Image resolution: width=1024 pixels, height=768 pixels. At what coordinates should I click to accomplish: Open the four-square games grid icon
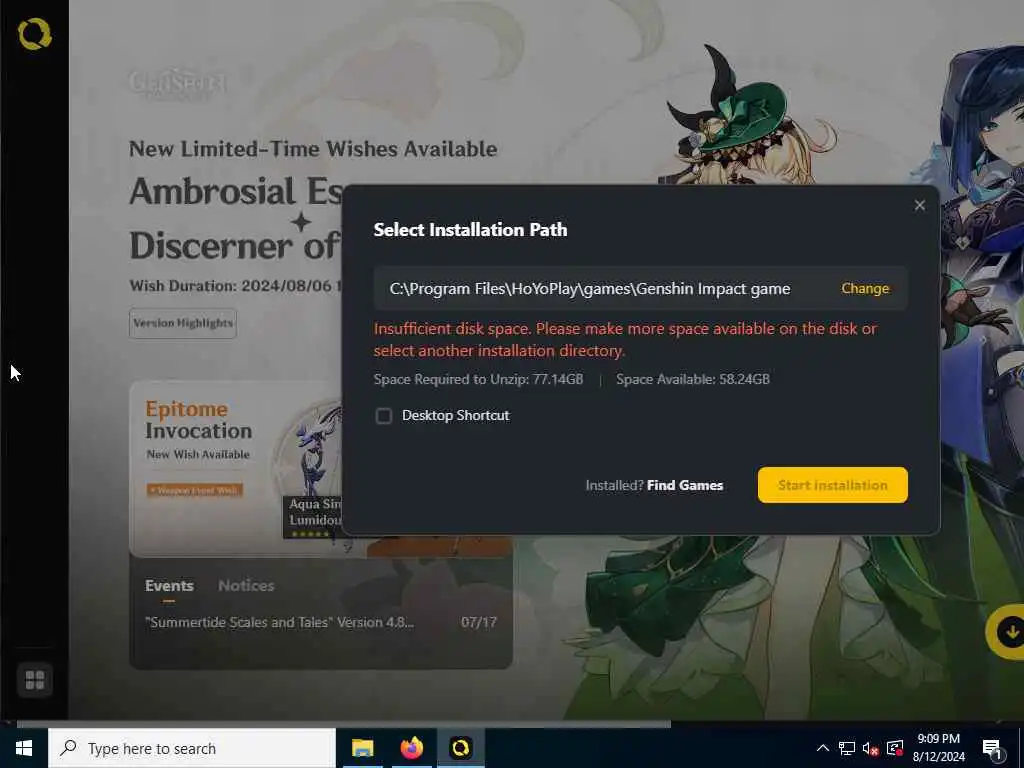click(35, 680)
